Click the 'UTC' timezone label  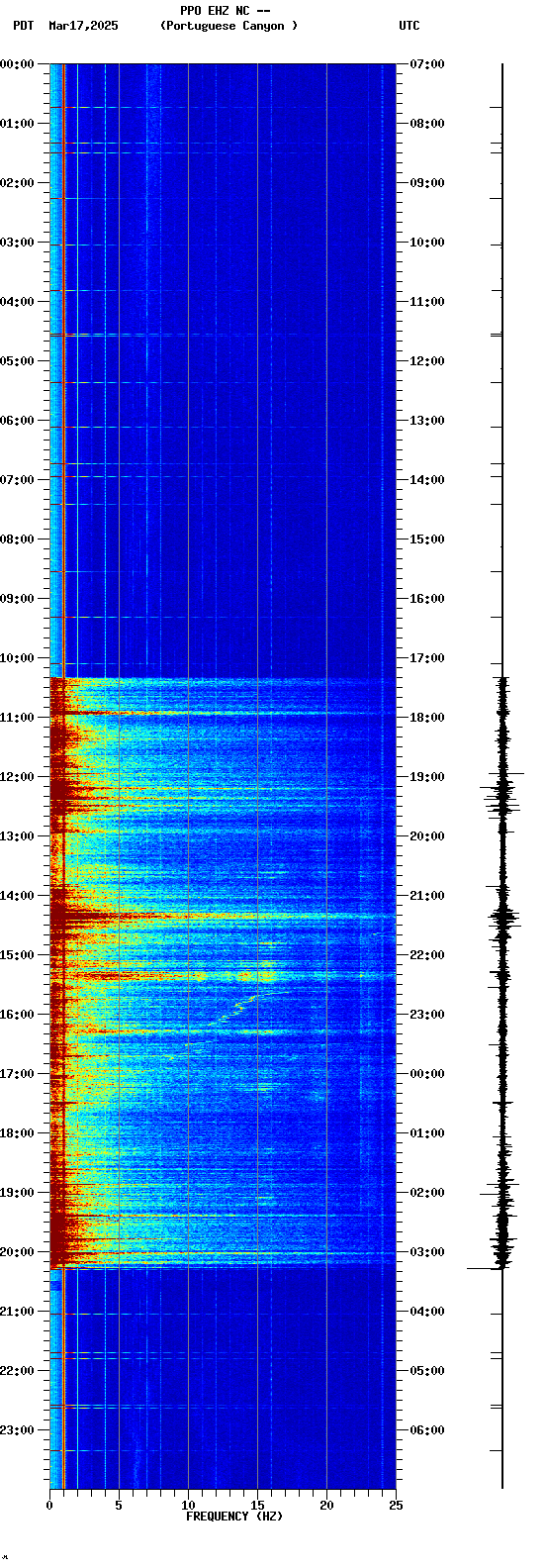tap(409, 26)
